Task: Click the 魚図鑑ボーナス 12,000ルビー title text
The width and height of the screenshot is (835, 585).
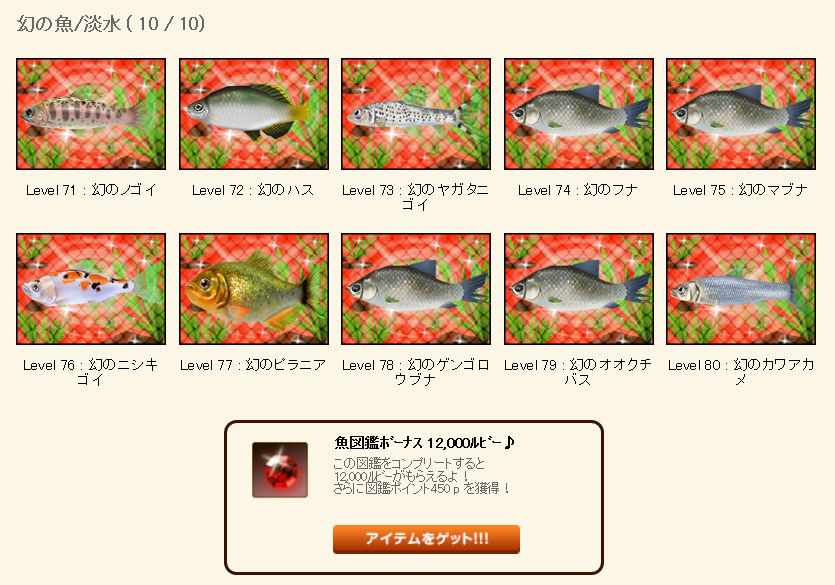Action: pos(424,442)
